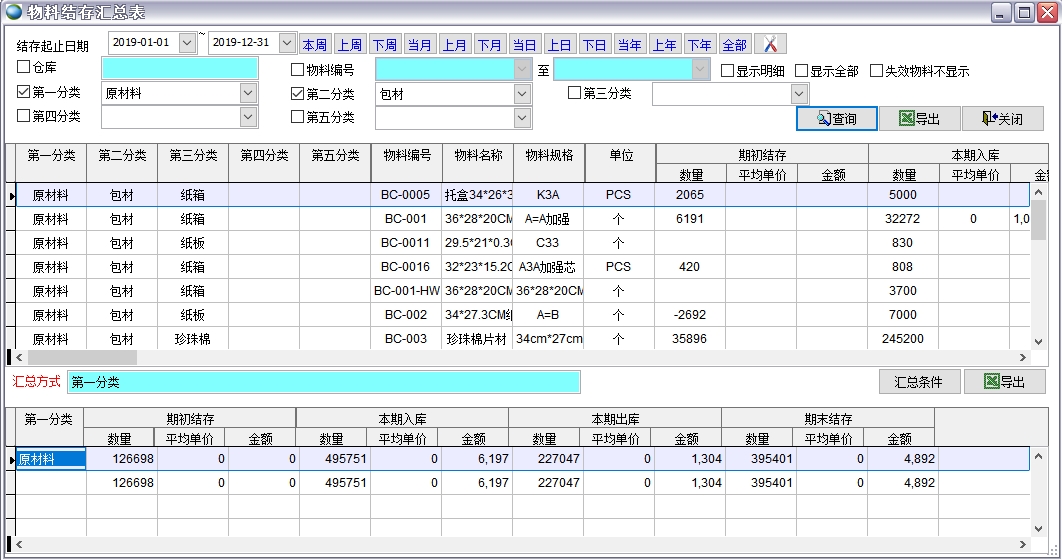Choose the 上月 date shortcut
The image size is (1062, 560).
click(454, 45)
